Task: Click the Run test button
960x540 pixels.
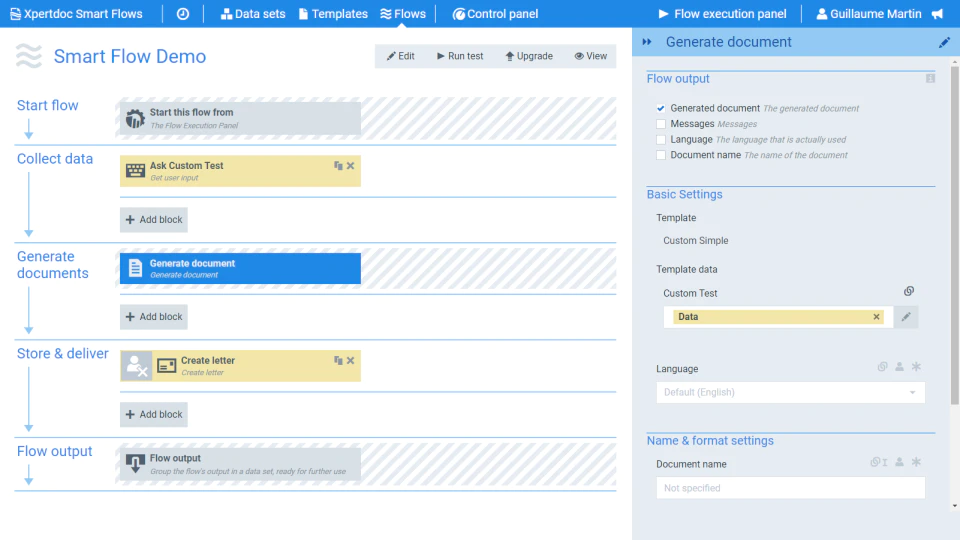Action: (460, 56)
